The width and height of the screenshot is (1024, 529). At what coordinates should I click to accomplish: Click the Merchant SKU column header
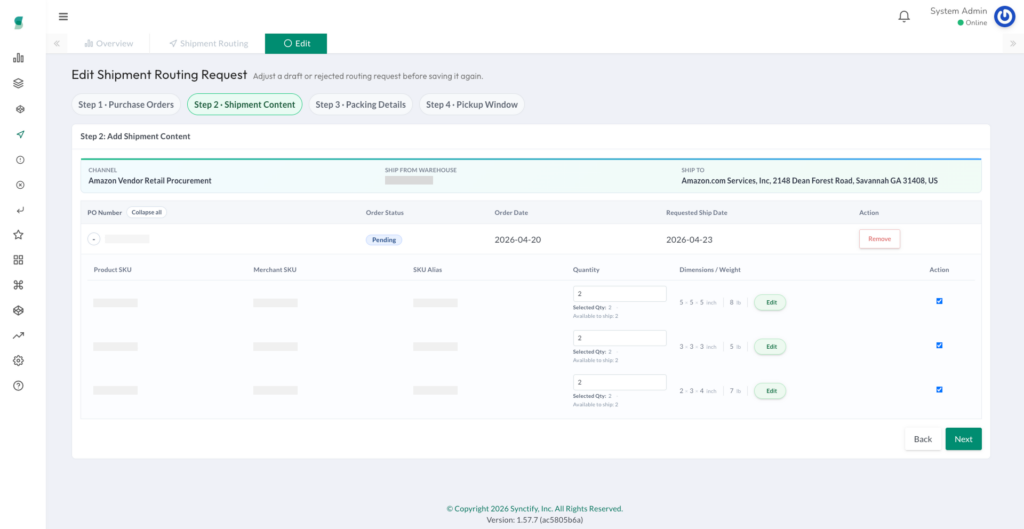275,270
